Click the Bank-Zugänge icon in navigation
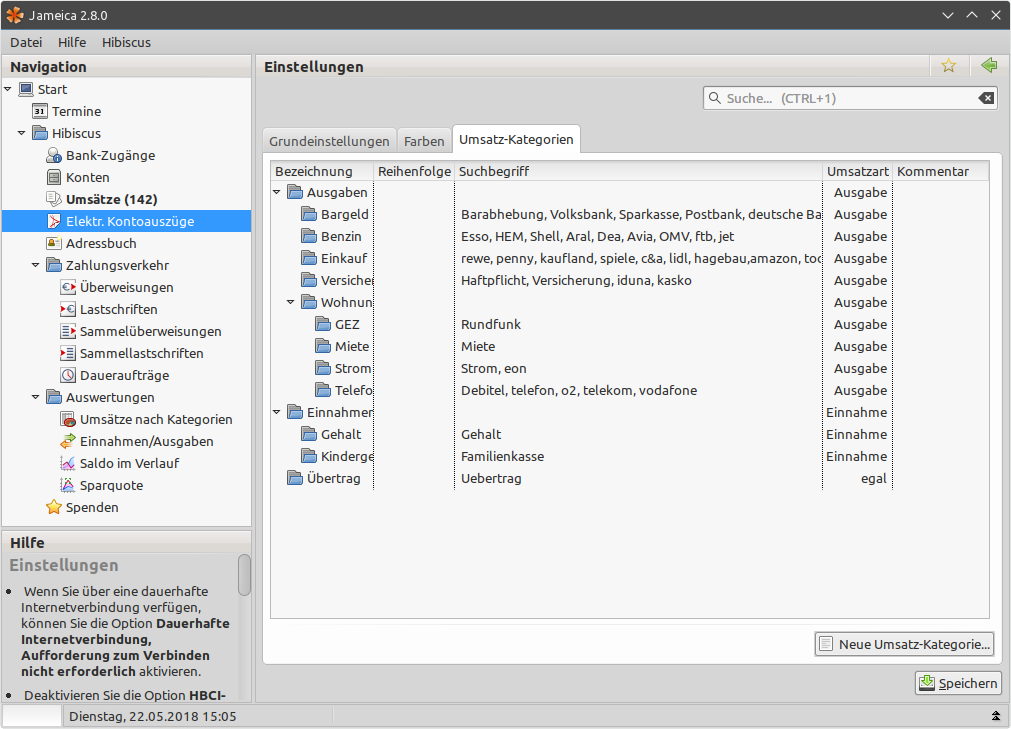The width and height of the screenshot is (1011, 729). pyautogui.click(x=54, y=155)
